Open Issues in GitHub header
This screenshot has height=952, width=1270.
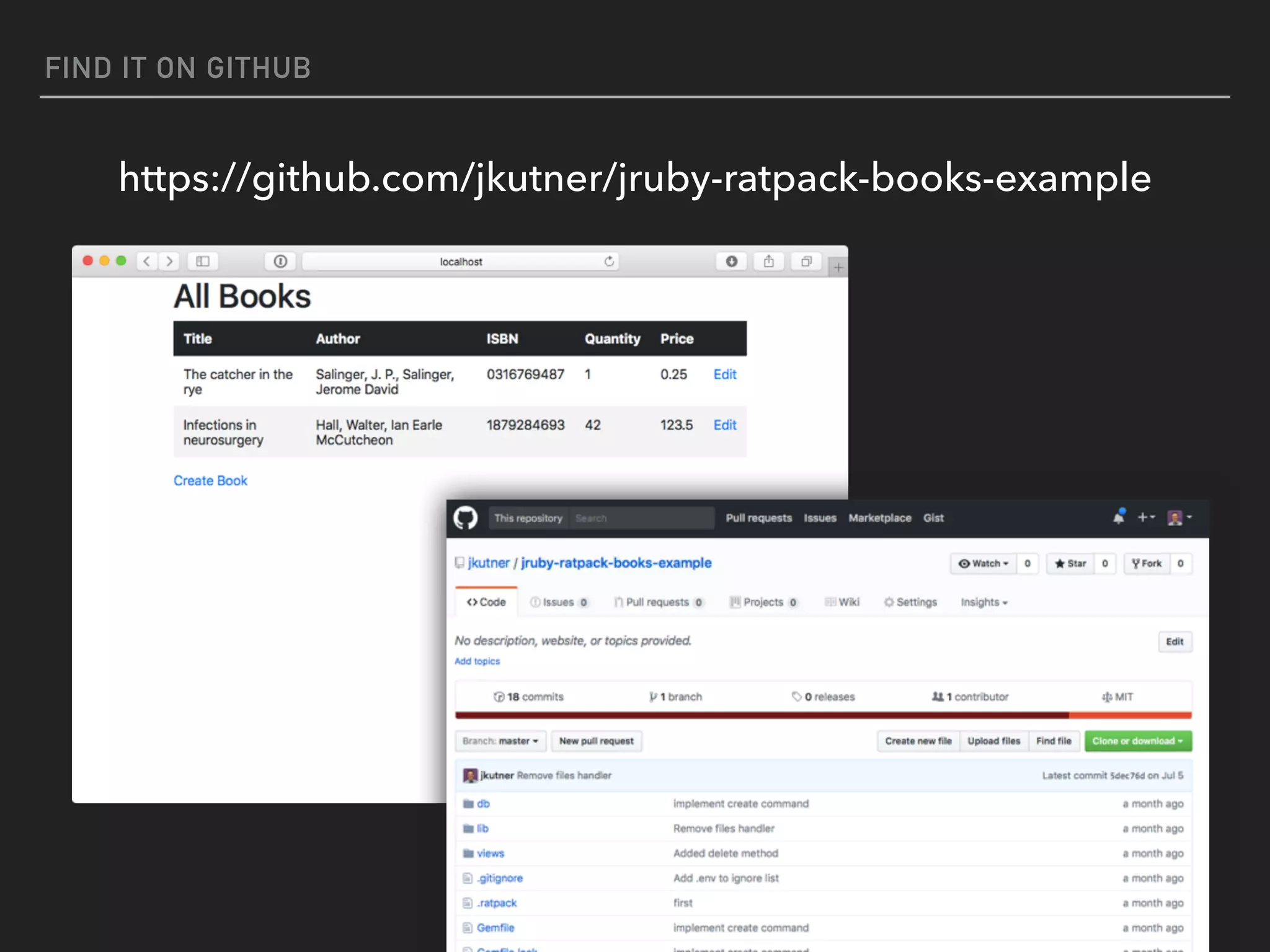pyautogui.click(x=820, y=518)
